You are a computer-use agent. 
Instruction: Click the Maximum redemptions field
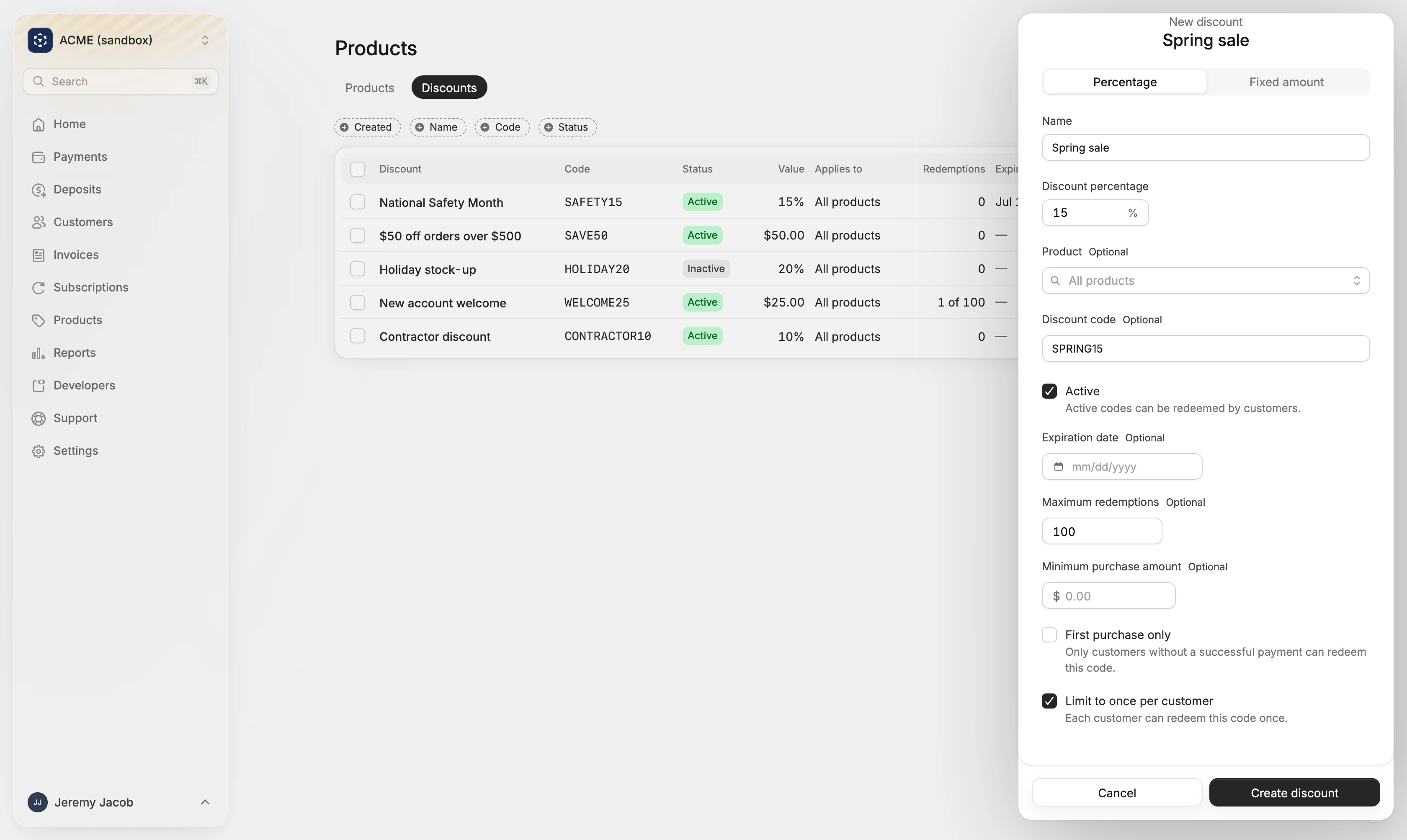click(1101, 531)
